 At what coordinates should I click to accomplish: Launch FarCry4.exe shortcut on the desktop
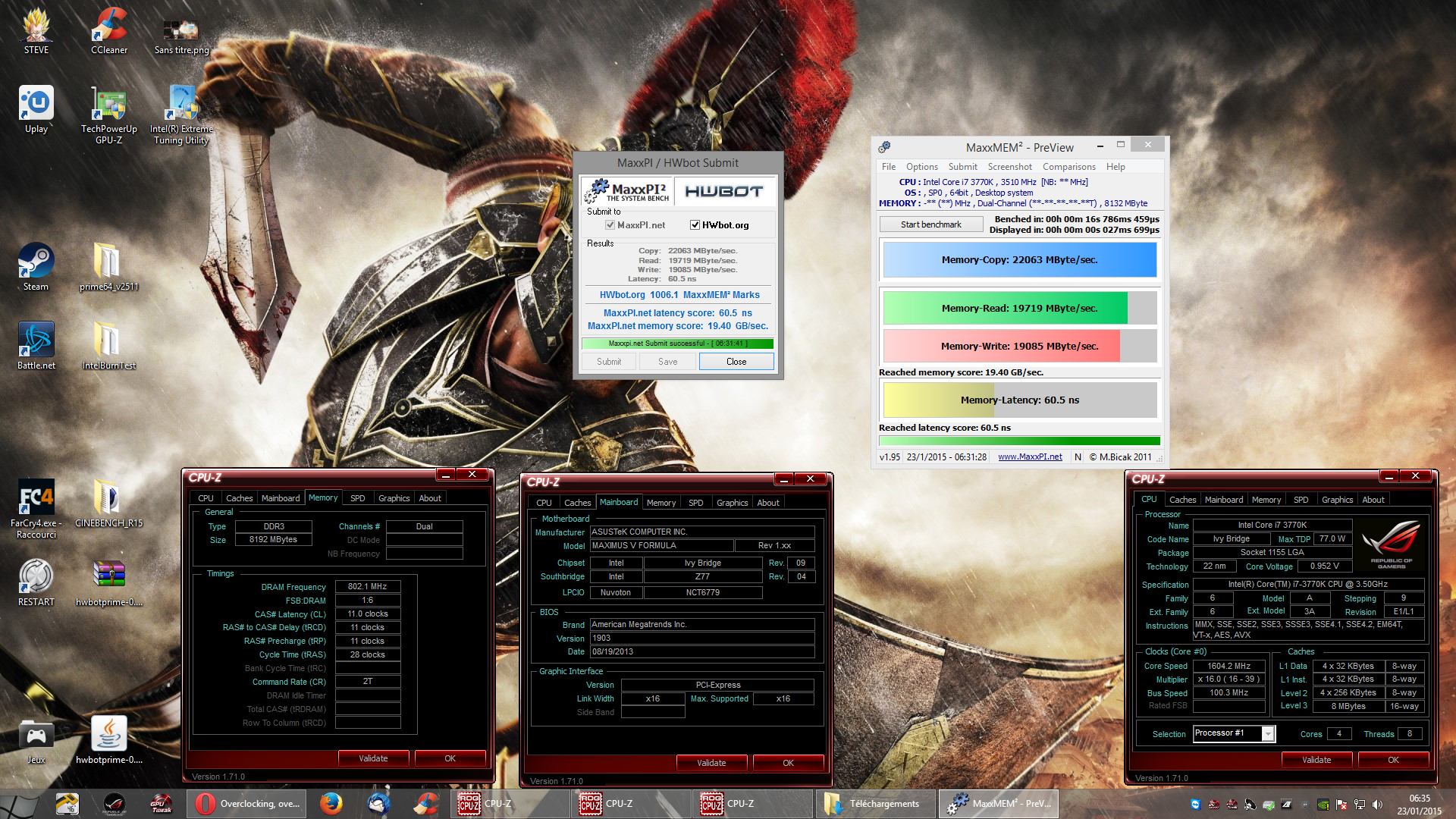tap(36, 508)
